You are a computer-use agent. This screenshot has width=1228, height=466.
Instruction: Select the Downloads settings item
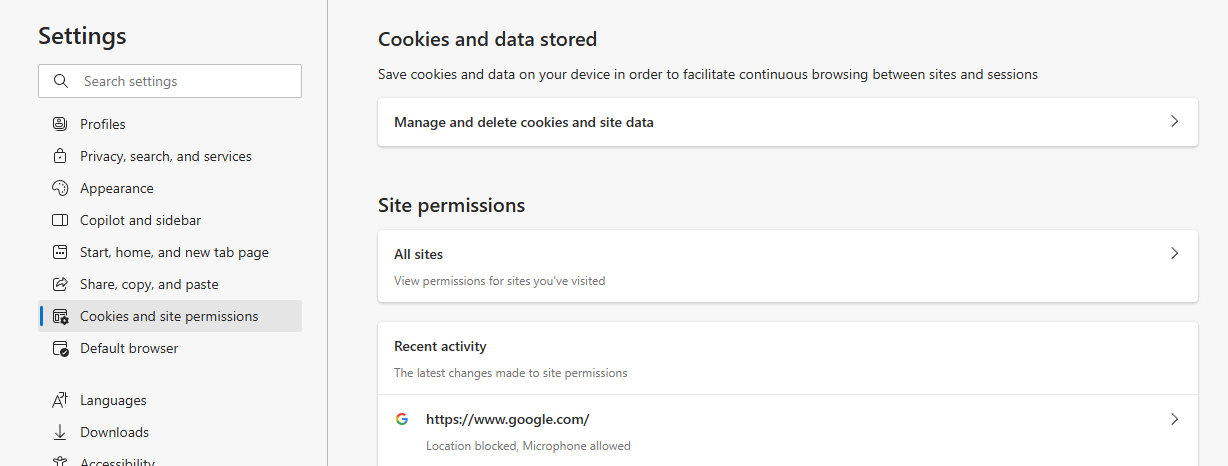point(114,432)
